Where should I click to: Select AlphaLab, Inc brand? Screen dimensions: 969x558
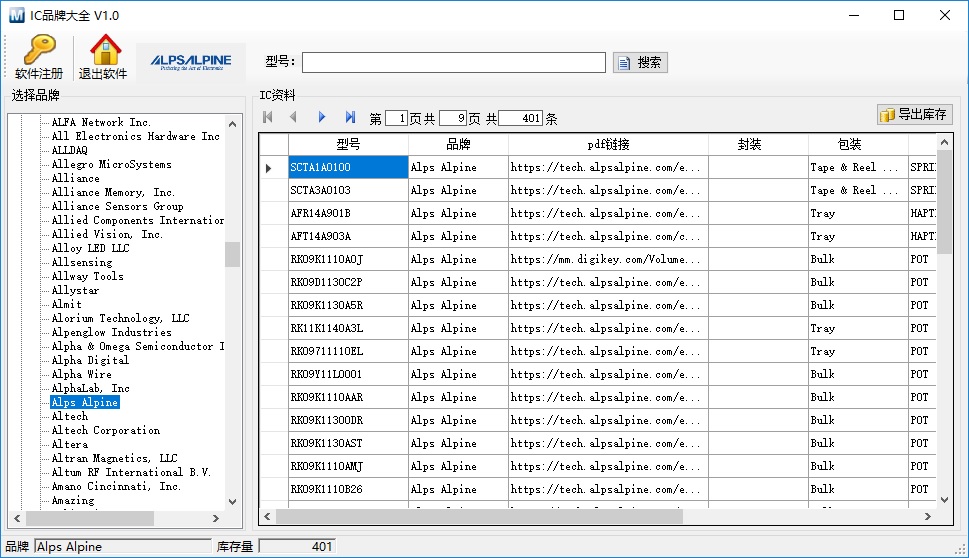(x=90, y=388)
